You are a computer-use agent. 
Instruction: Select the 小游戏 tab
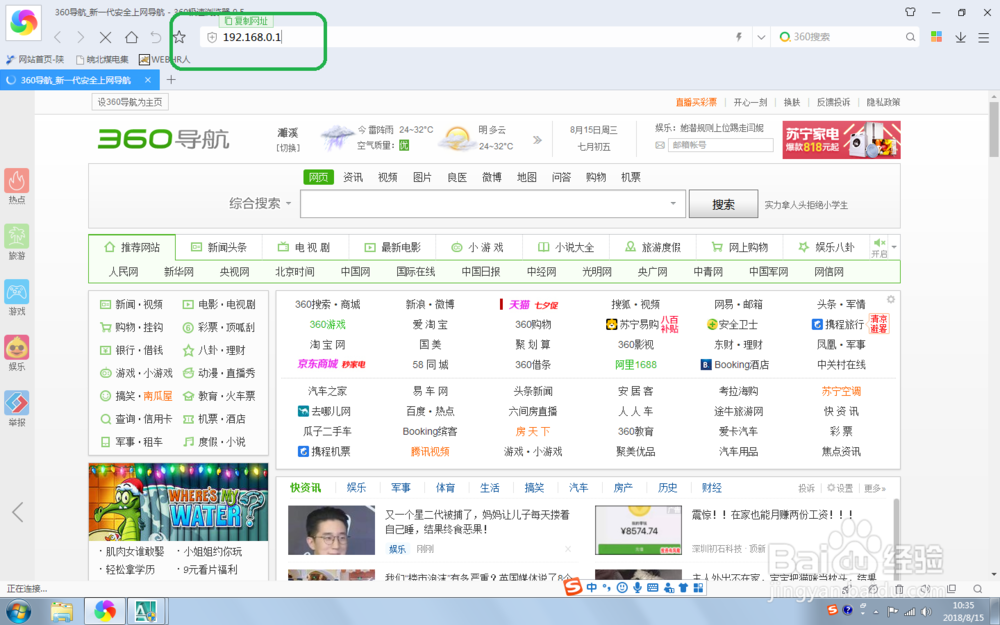click(x=477, y=247)
